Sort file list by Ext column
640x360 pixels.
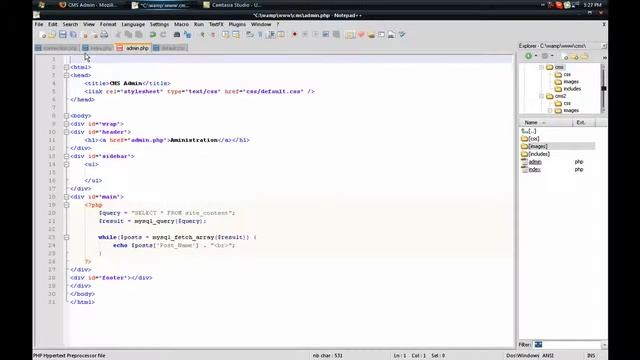[584, 122]
